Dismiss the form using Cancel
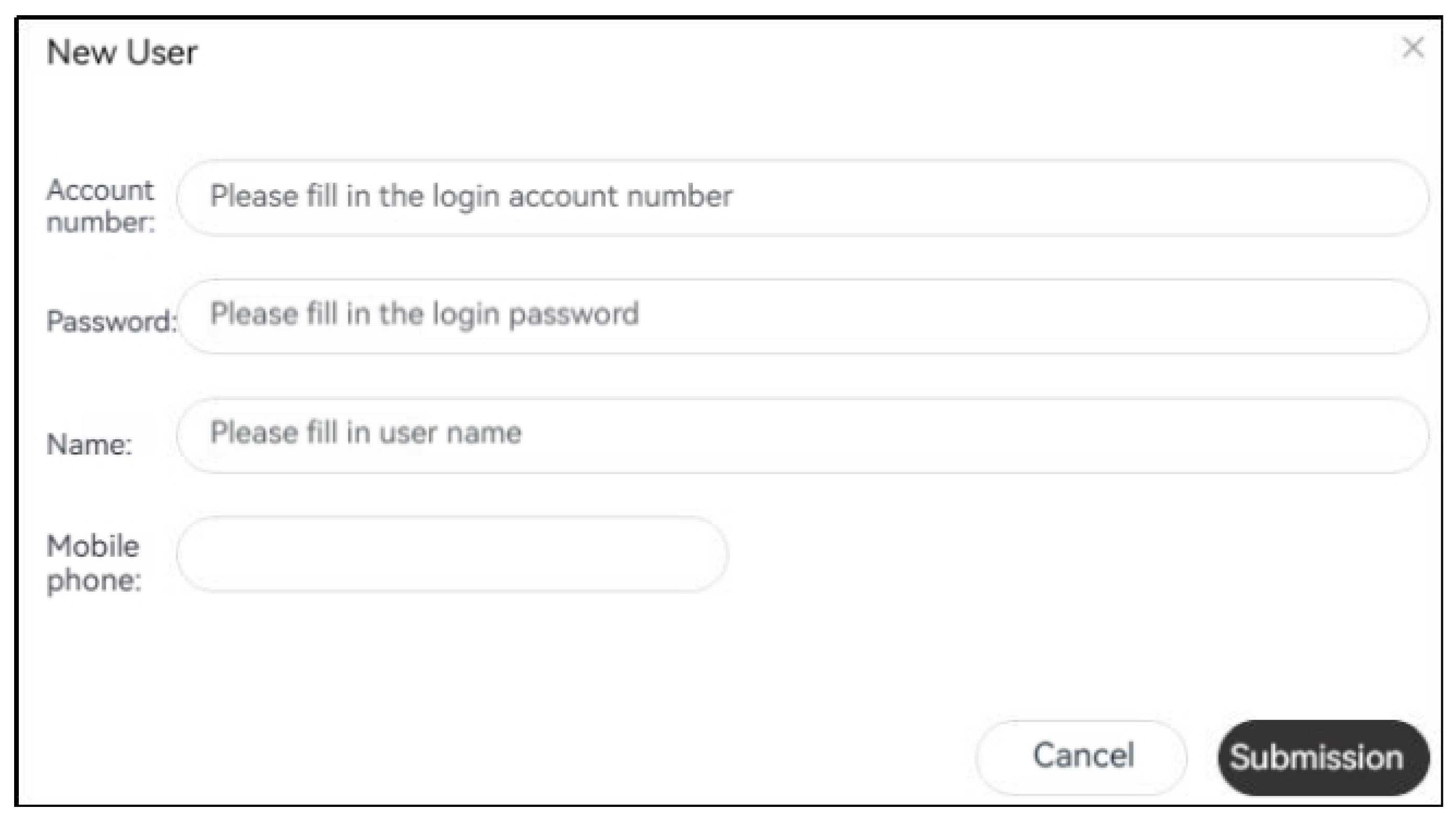1456x820 pixels. click(1082, 756)
